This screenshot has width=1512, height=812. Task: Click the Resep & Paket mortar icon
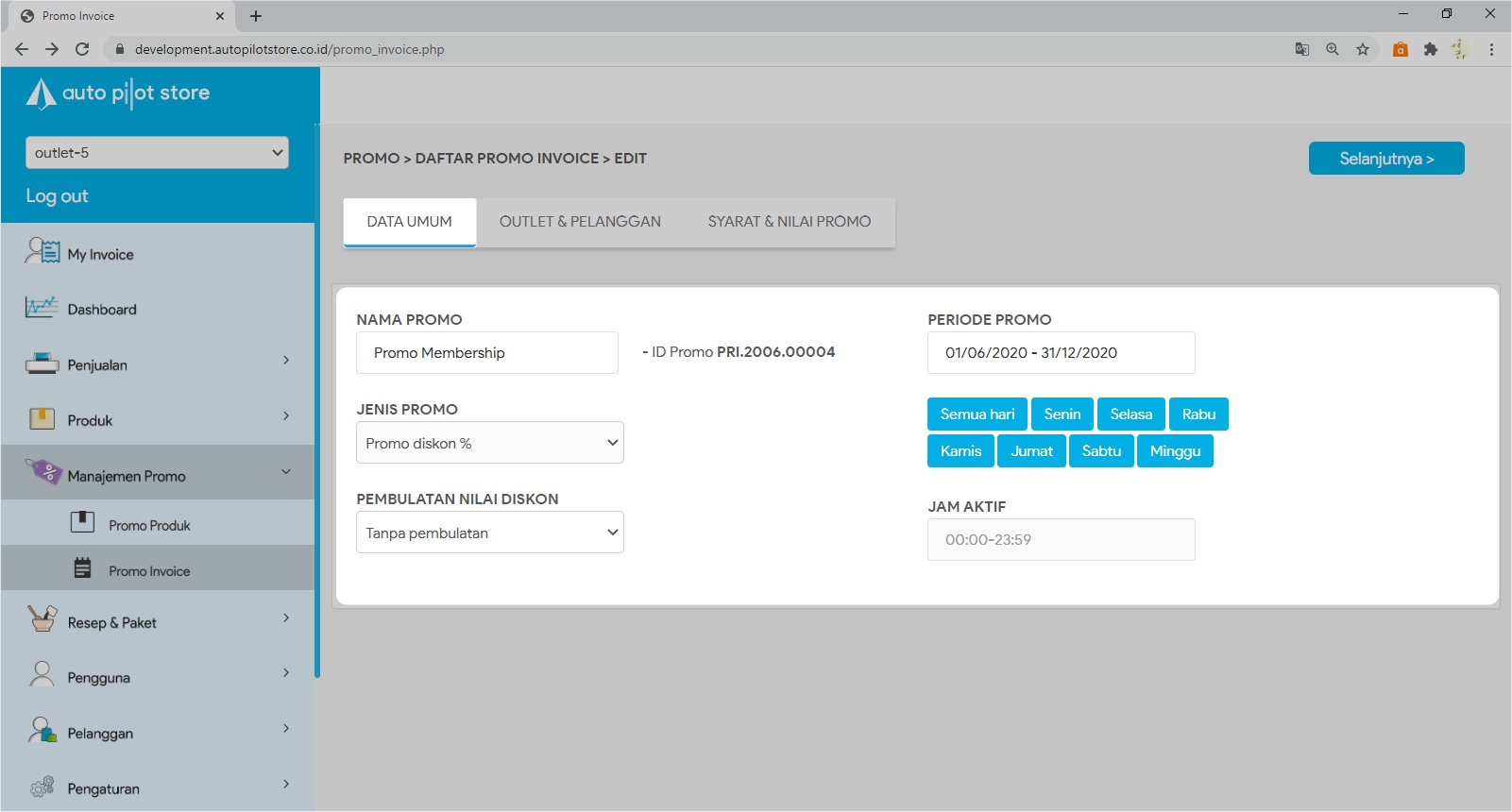[42, 619]
